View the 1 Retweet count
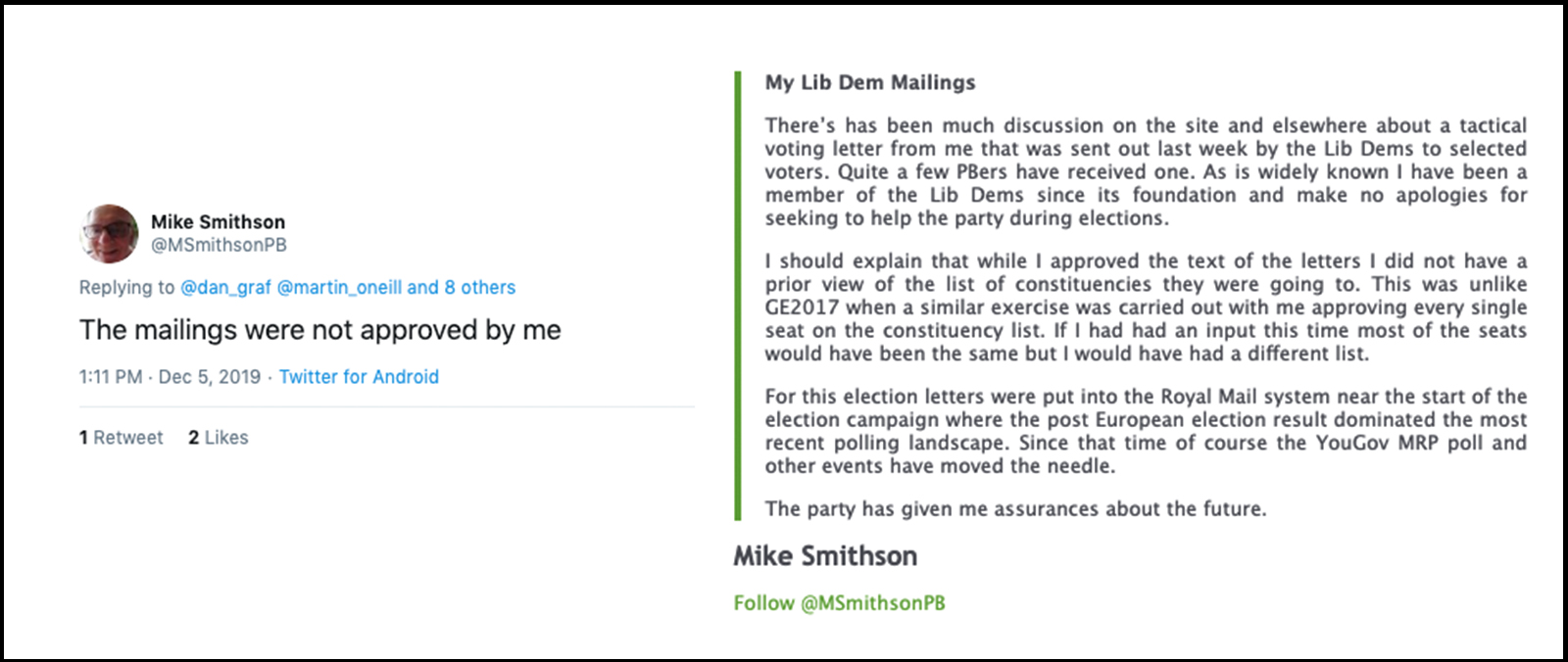The image size is (1568, 662). click(122, 438)
